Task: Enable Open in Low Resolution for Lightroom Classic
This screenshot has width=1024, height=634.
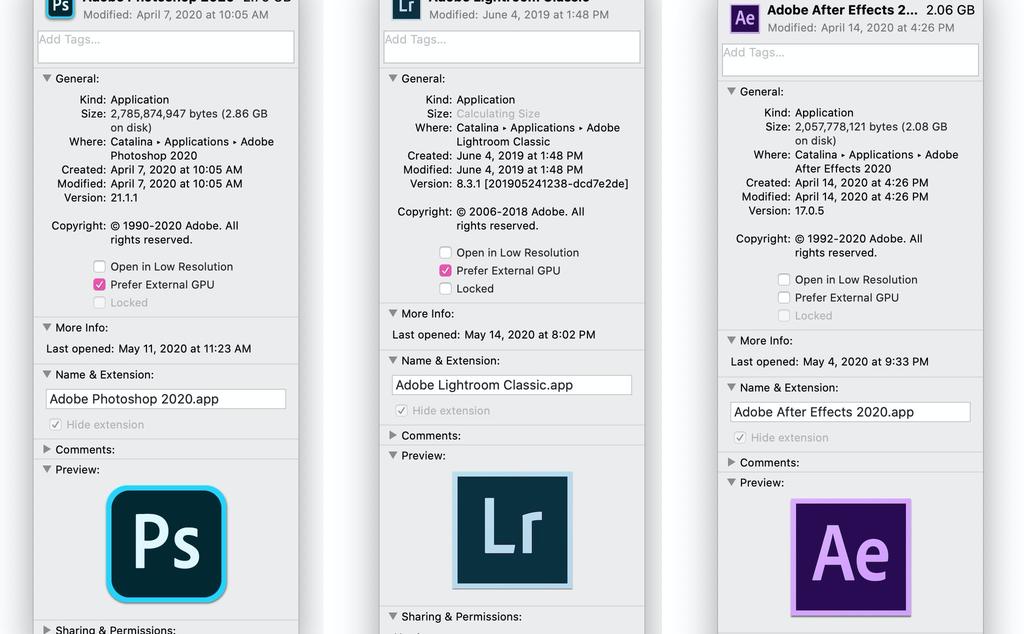Action: 445,253
